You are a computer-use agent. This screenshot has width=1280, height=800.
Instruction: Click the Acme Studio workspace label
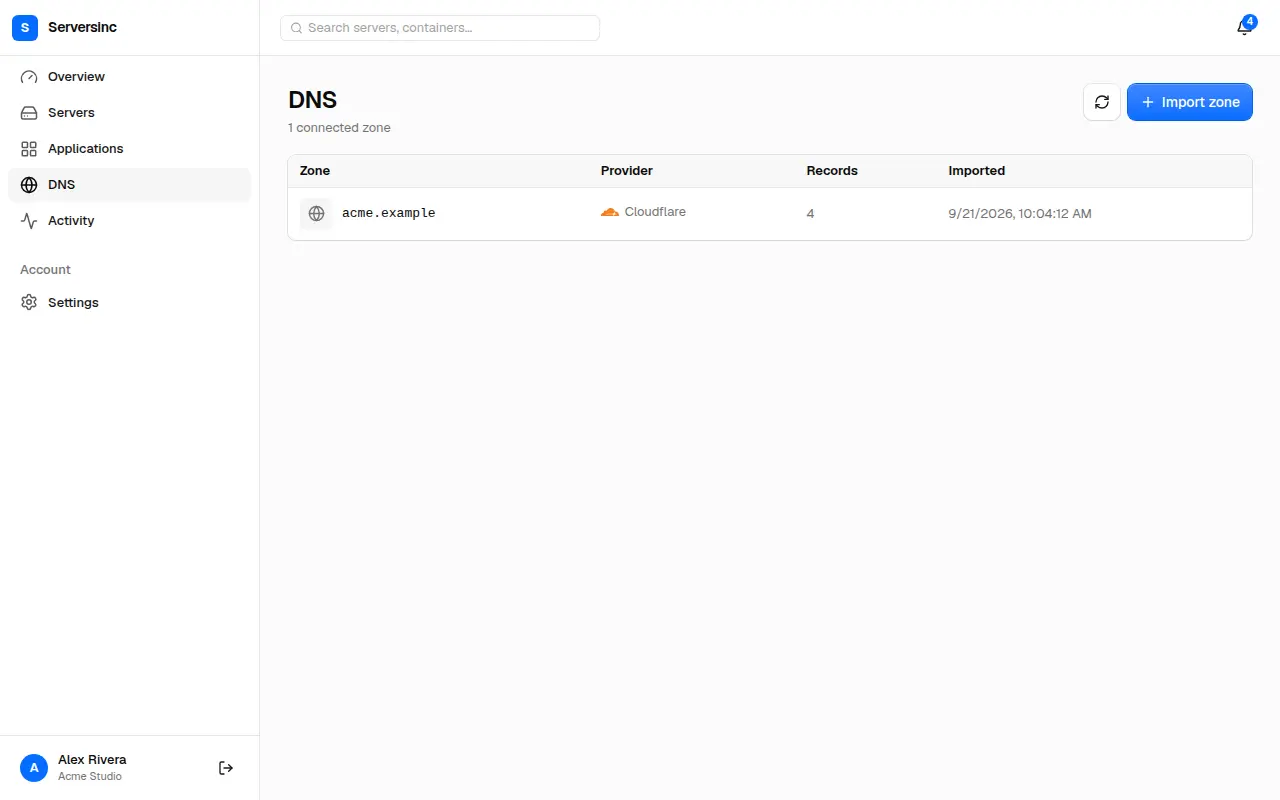[90, 777]
